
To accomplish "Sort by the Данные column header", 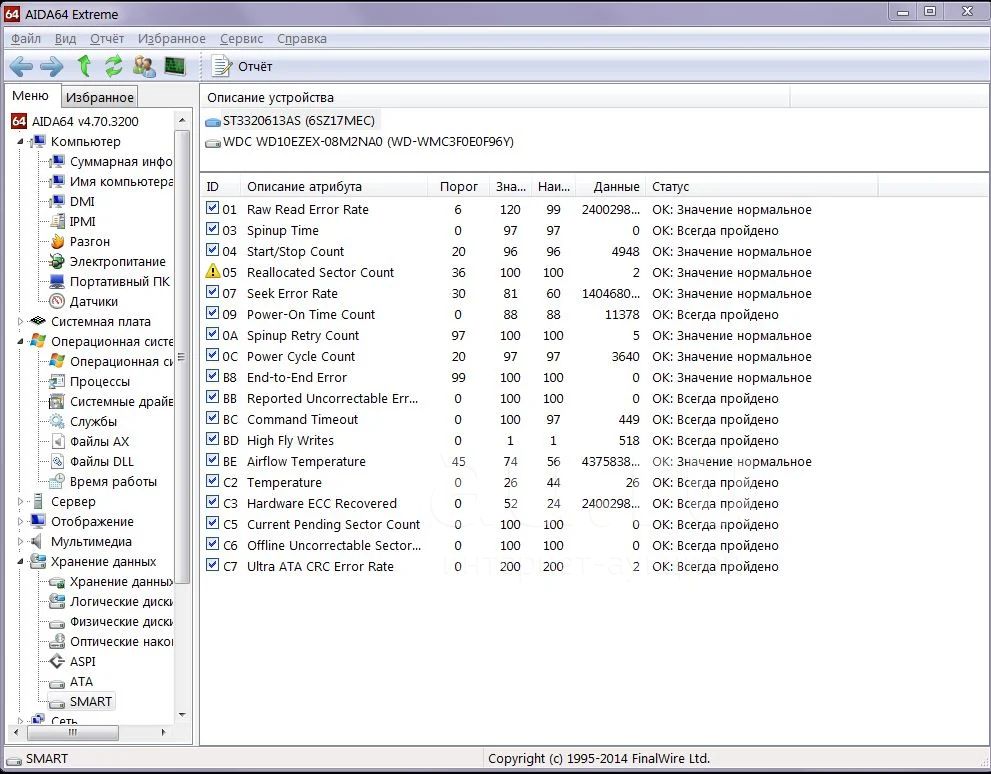I will pos(611,186).
